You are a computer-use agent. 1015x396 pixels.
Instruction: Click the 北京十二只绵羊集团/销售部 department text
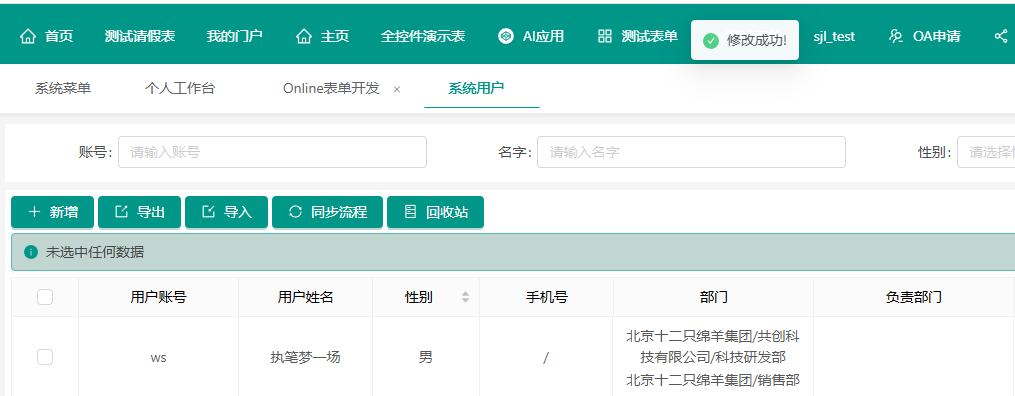pyautogui.click(x=713, y=380)
